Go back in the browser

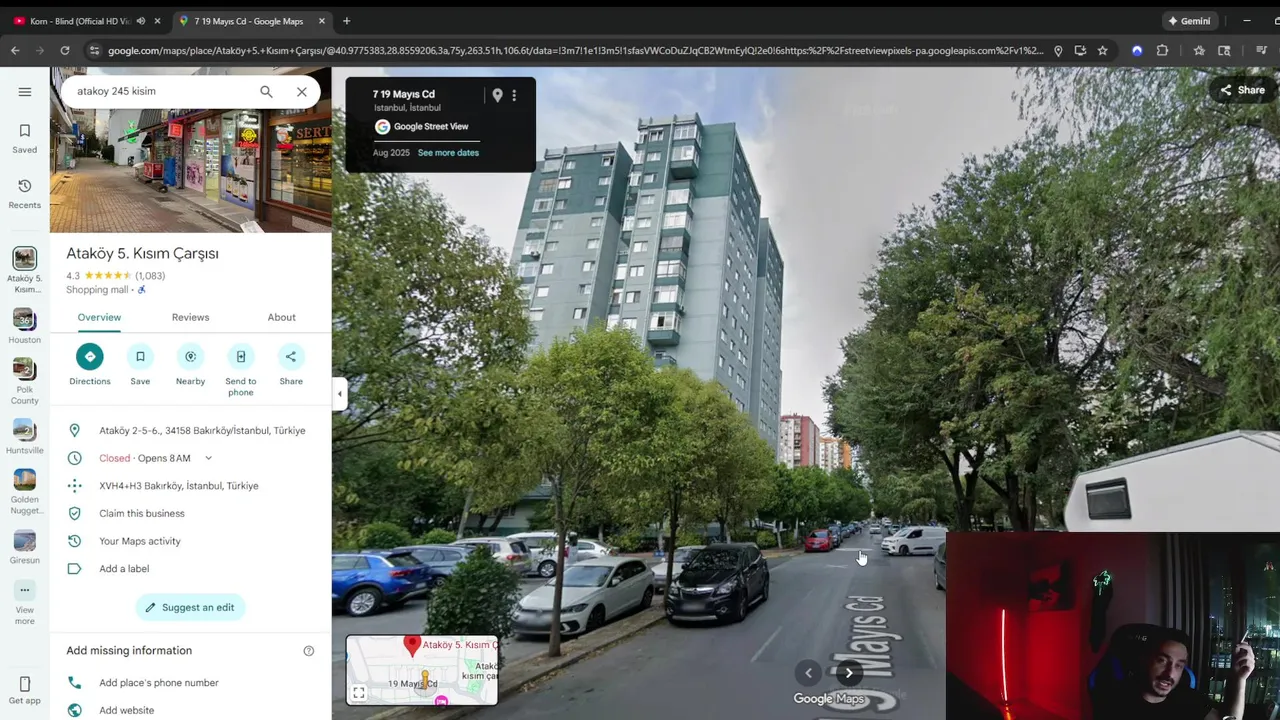tap(15, 50)
